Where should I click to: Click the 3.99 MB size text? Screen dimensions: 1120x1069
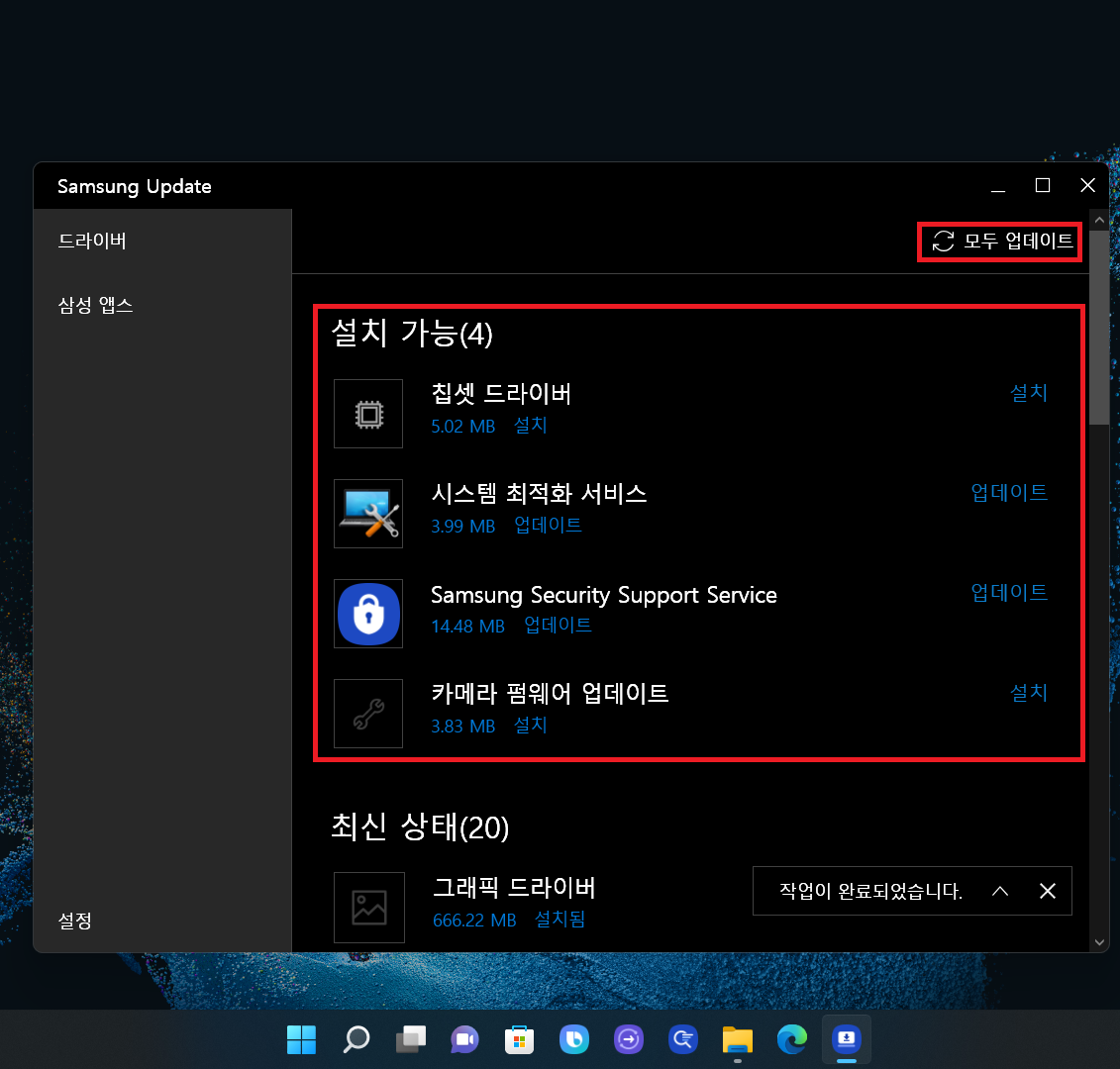point(462,527)
